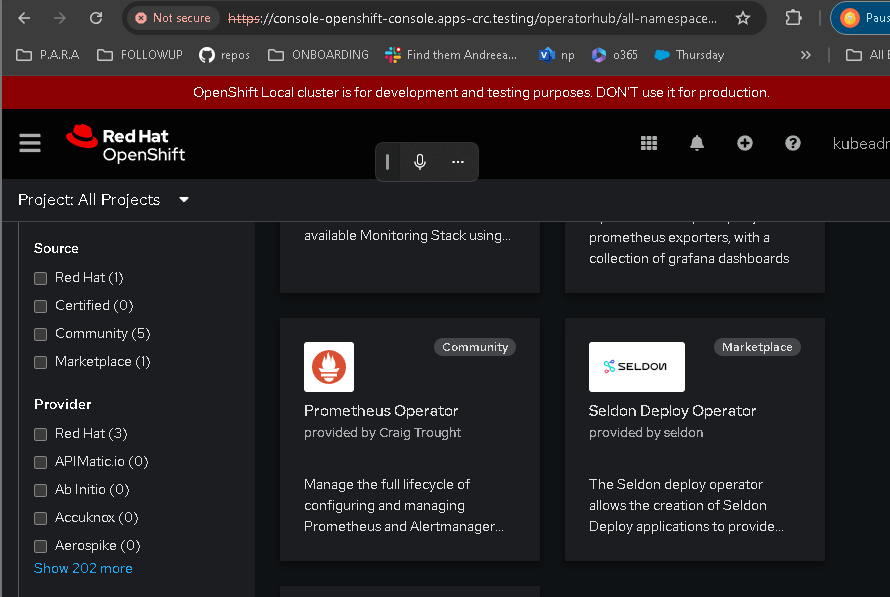This screenshot has height=597, width=890.
Task: Click the 'provided by seldon' text
Action: point(646,432)
